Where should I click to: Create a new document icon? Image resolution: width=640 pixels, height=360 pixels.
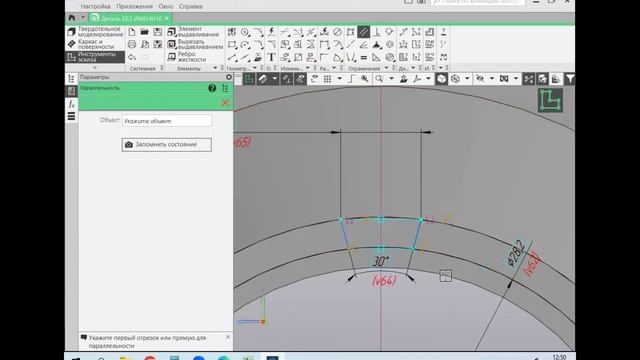(x=132, y=32)
